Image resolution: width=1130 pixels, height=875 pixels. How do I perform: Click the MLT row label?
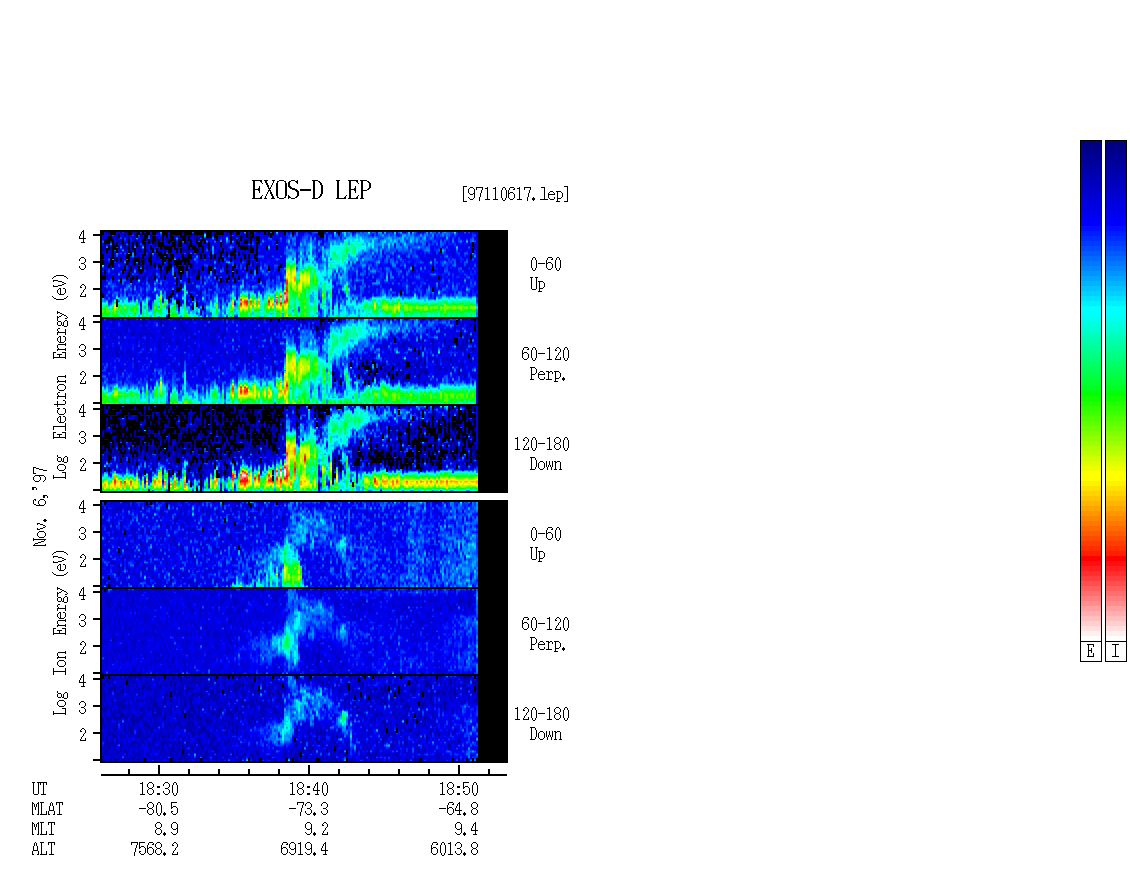click(x=43, y=829)
